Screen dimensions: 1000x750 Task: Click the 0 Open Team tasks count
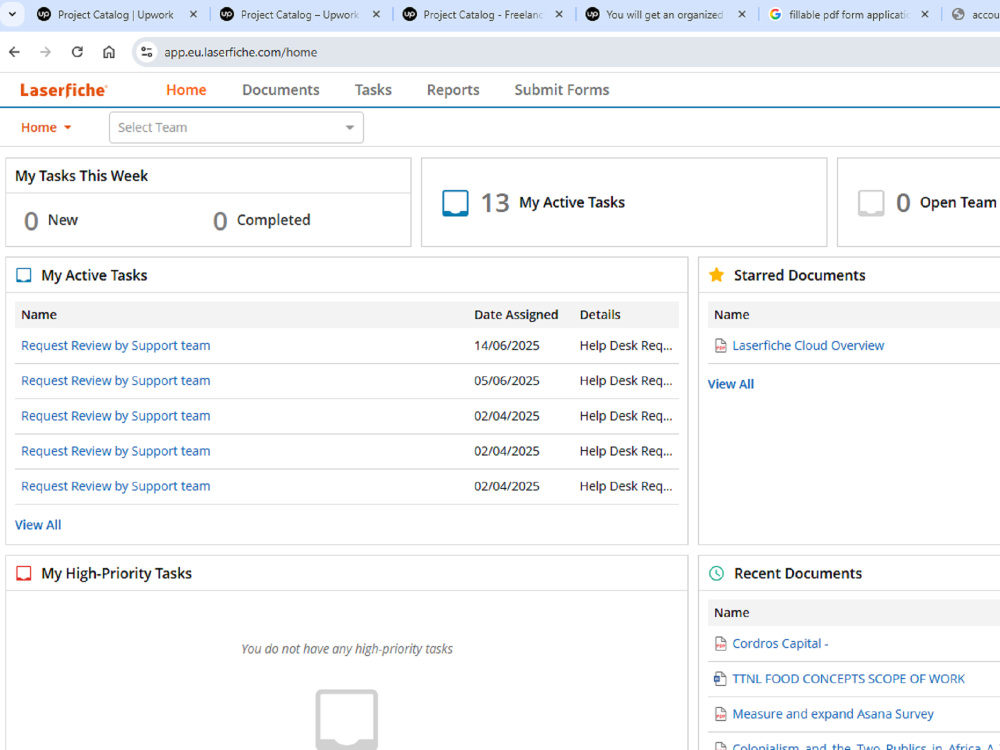pyautogui.click(x=902, y=203)
